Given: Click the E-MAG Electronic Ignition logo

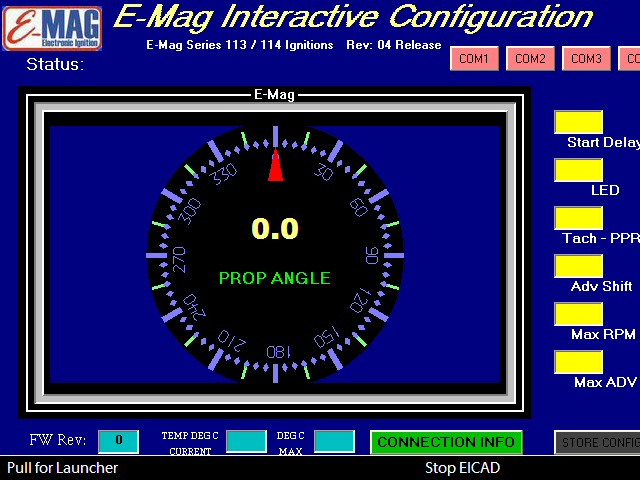Looking at the screenshot, I should (52, 29).
